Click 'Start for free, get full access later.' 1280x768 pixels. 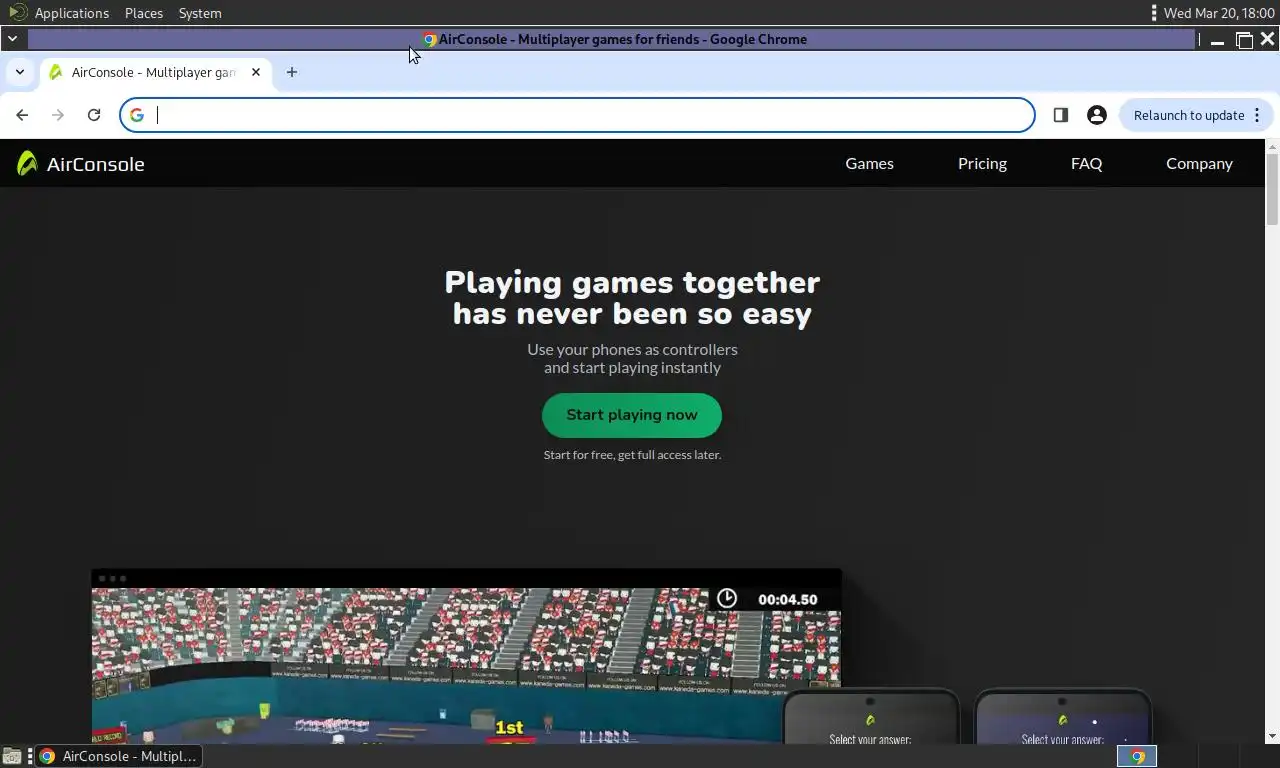click(x=632, y=455)
